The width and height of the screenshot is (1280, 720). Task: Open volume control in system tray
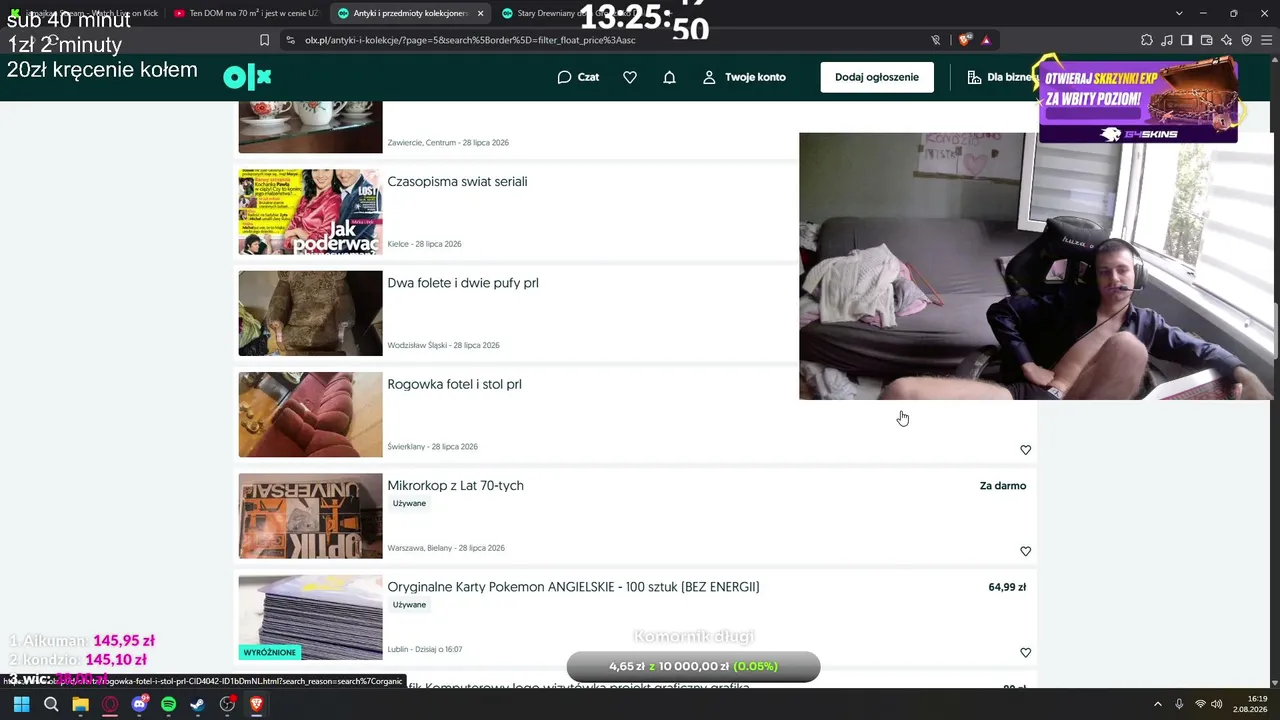(x=1217, y=704)
